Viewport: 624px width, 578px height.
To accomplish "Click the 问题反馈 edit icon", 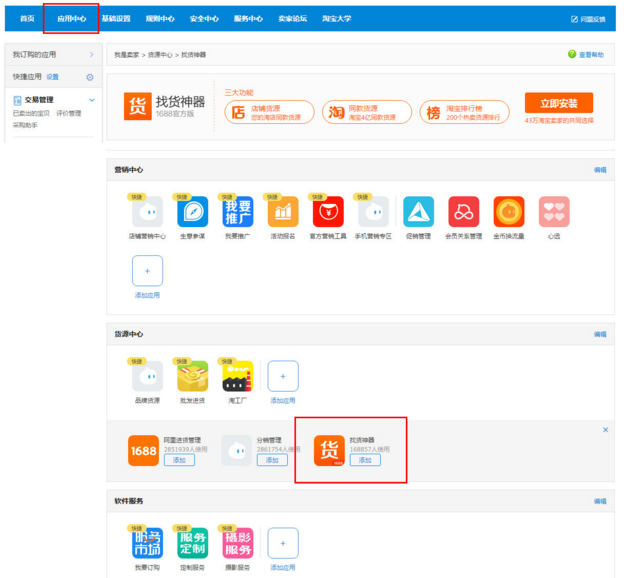I will pyautogui.click(x=574, y=19).
